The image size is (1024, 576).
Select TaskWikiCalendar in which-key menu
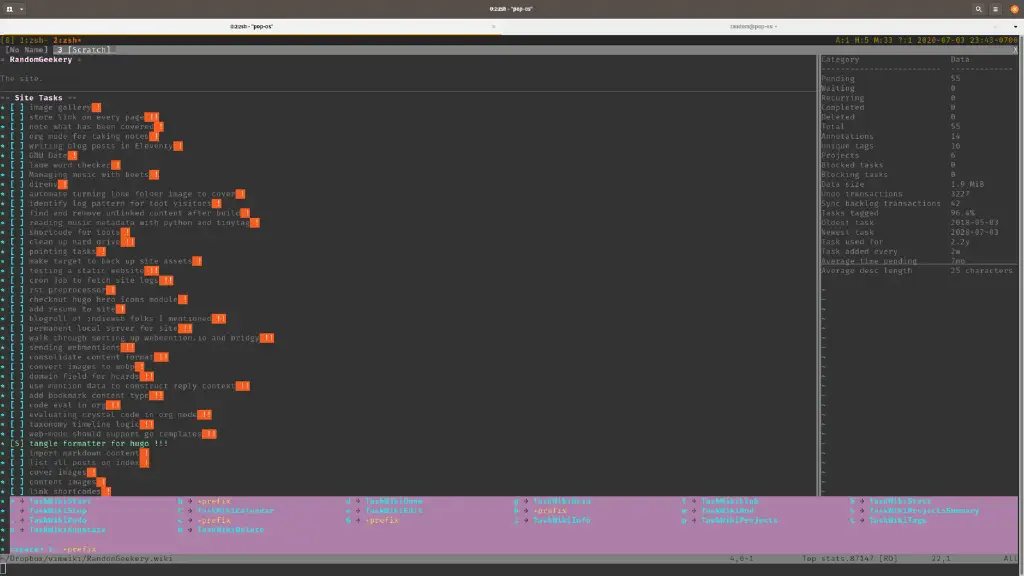tap(235, 511)
